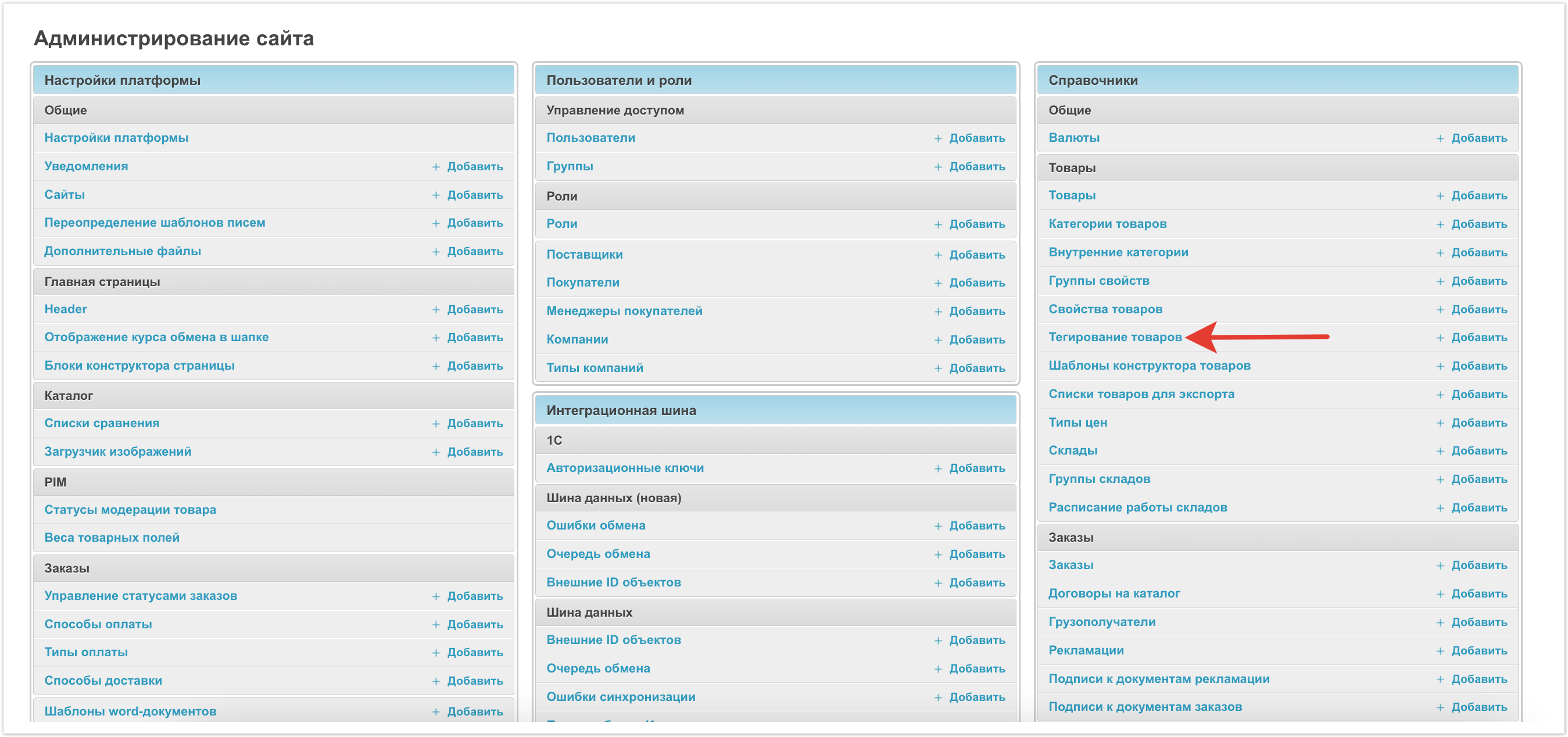
Task: Click plus icon next to Уведомления
Action: pos(436,167)
